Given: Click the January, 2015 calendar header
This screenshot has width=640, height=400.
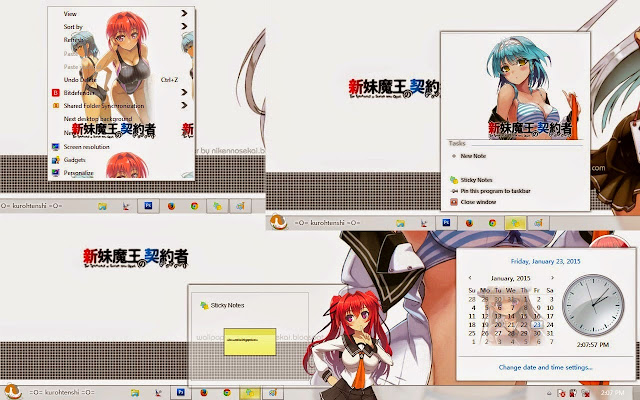Looking at the screenshot, I should (510, 278).
